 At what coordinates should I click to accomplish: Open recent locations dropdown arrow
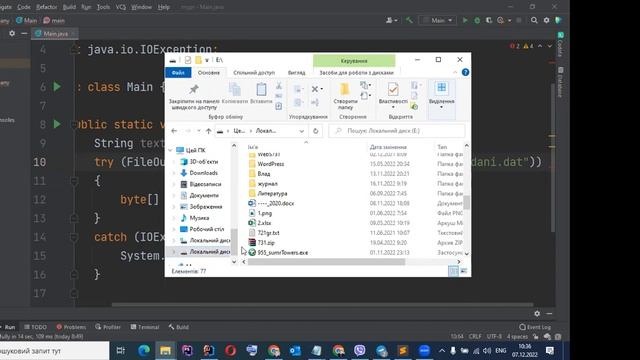(198, 131)
